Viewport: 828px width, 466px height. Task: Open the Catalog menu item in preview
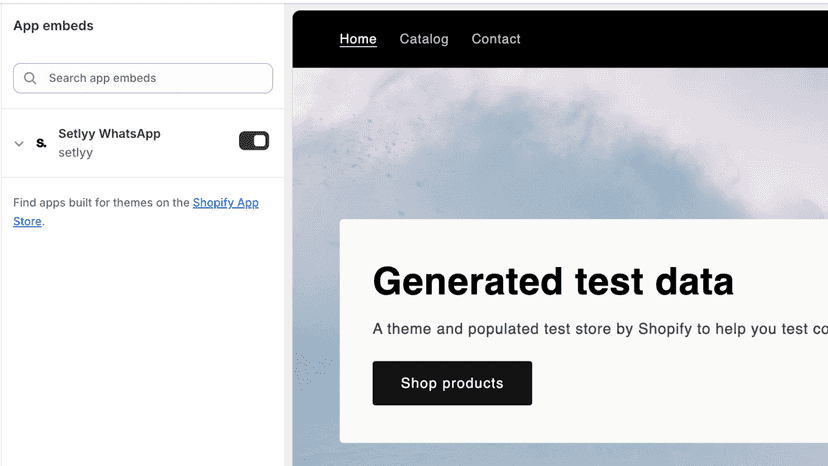(424, 39)
